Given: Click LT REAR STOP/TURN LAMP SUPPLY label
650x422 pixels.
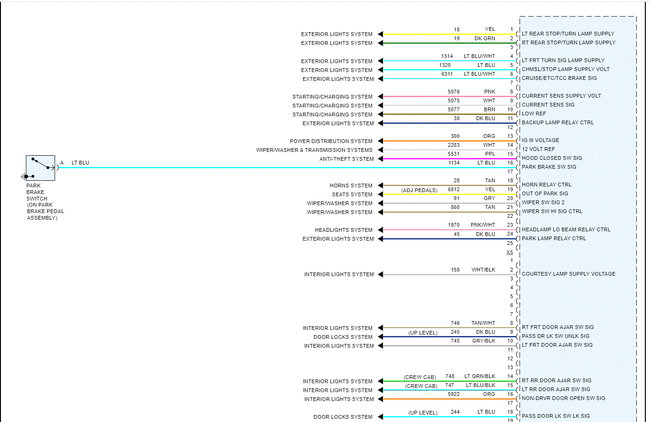Looking at the screenshot, I should (x=568, y=34).
